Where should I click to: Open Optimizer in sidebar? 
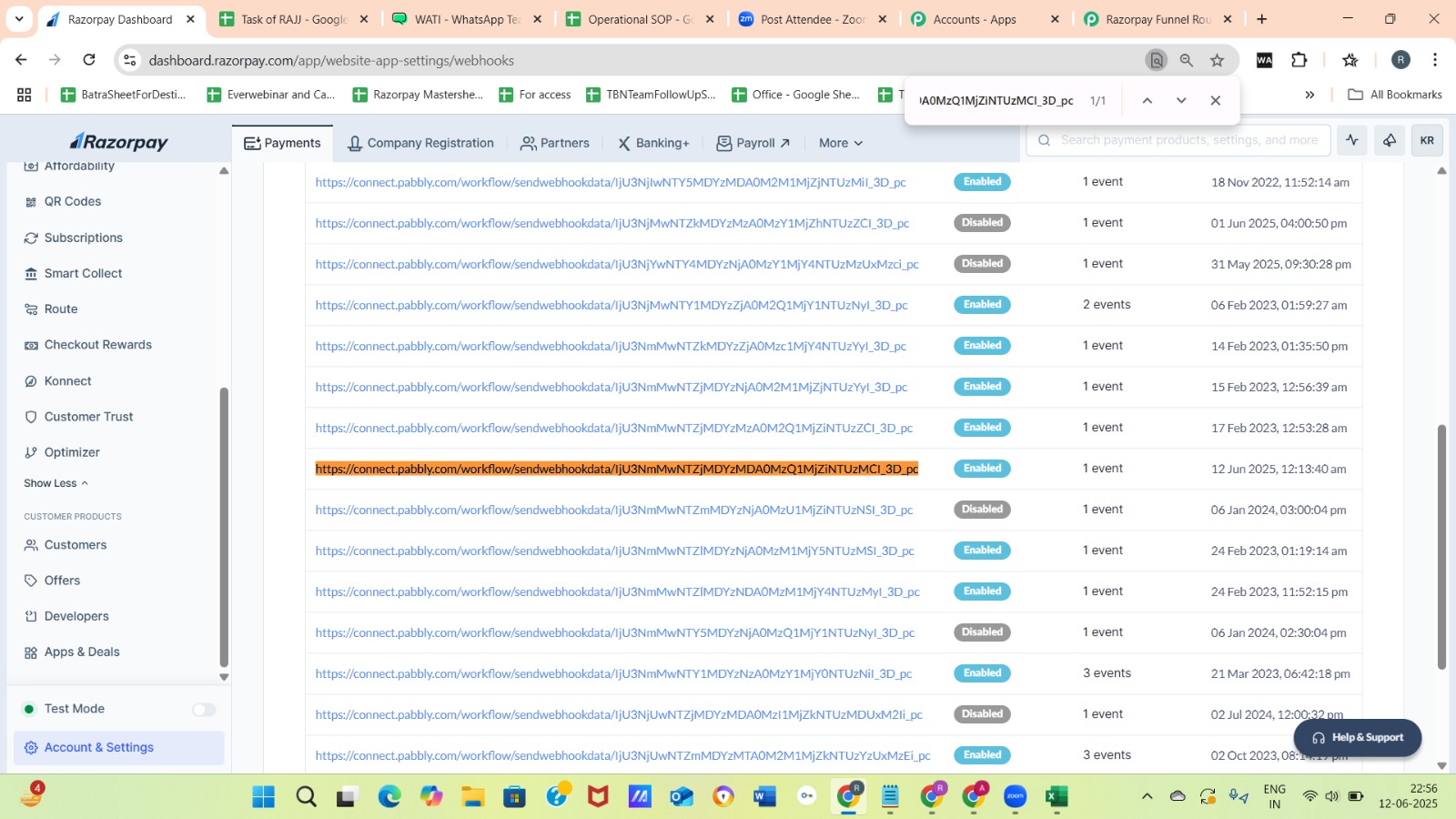tap(72, 452)
